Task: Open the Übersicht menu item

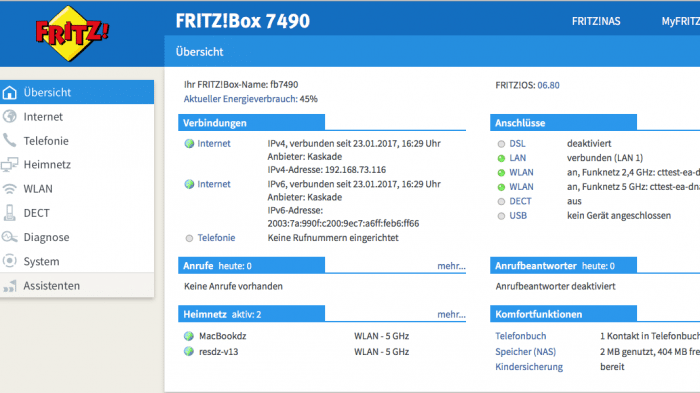Action: tap(77, 92)
